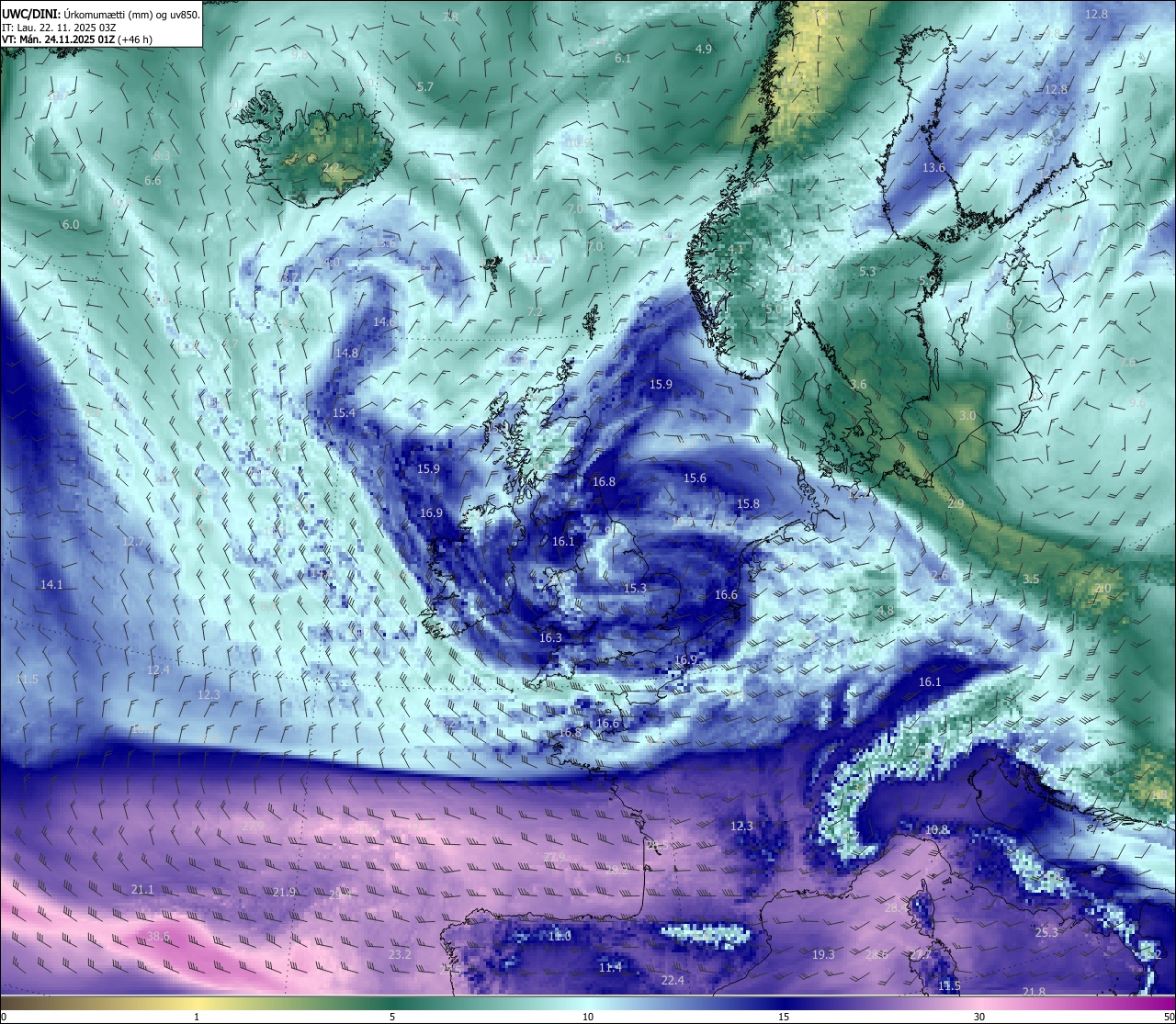Click the 21.8 value on the map
This screenshot has height=1024, width=1176.
tap(1034, 992)
